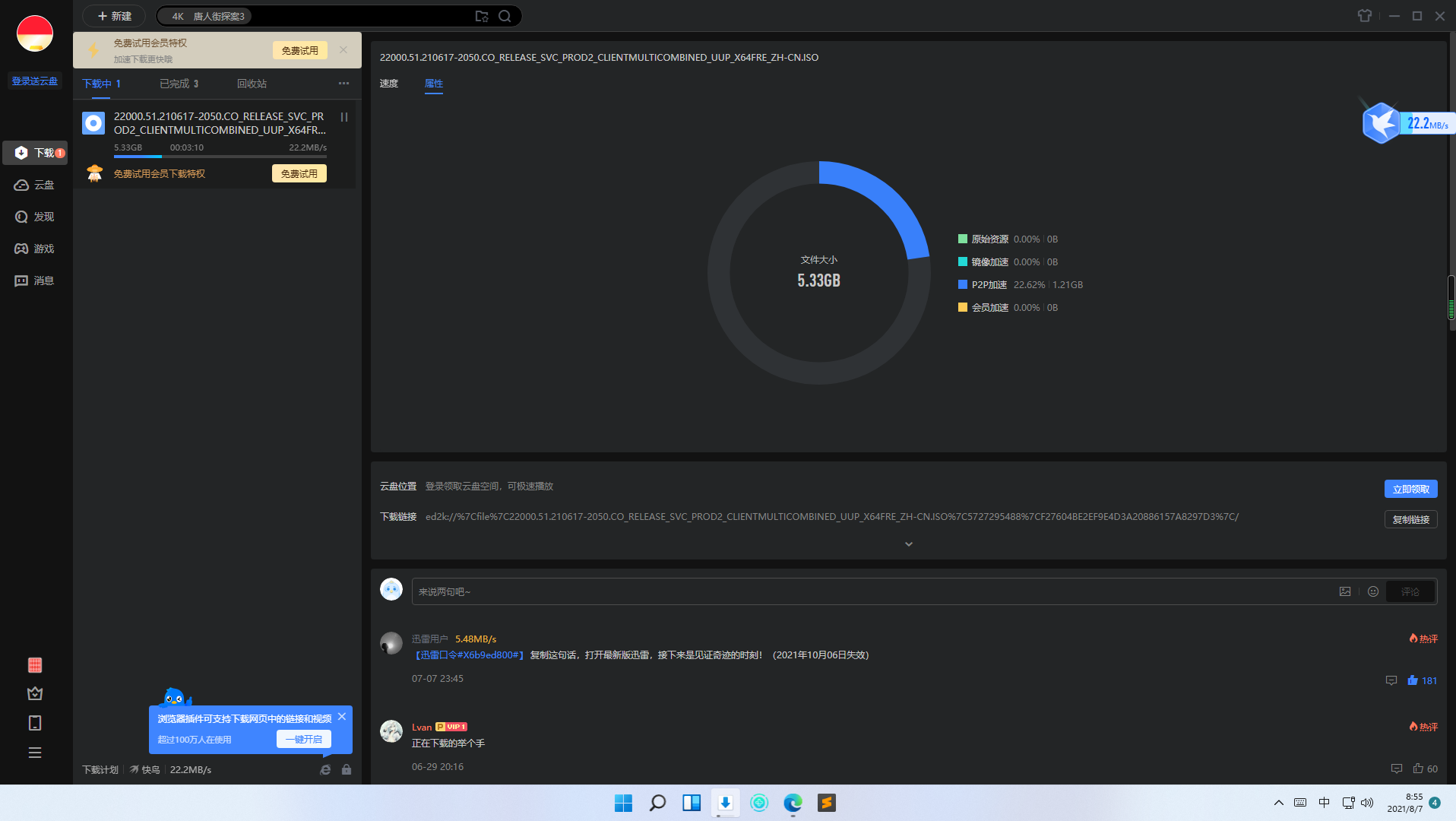Reply to the 迅雷用户 comment

tap(1391, 680)
